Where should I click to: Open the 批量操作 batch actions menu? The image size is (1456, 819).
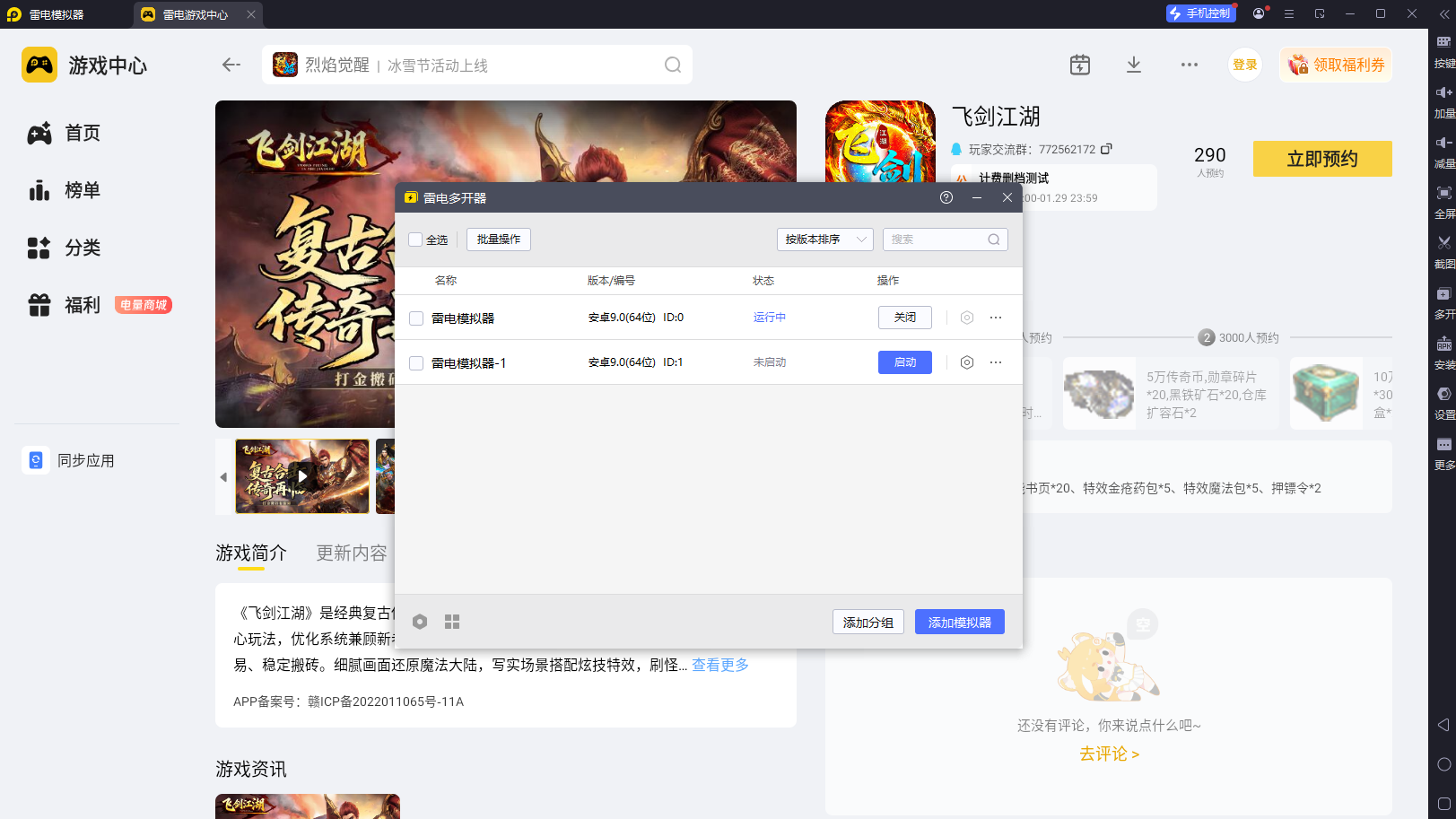pos(498,240)
